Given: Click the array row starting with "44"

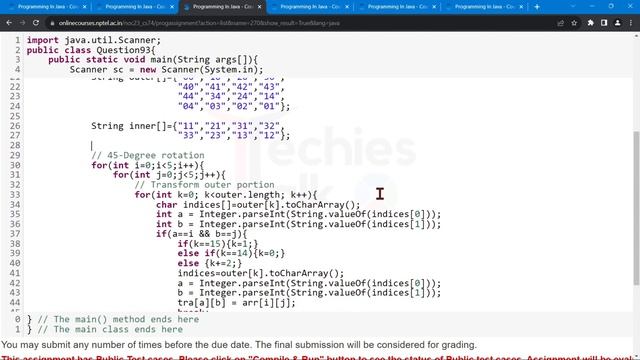Looking at the screenshot, I should click(x=231, y=96).
